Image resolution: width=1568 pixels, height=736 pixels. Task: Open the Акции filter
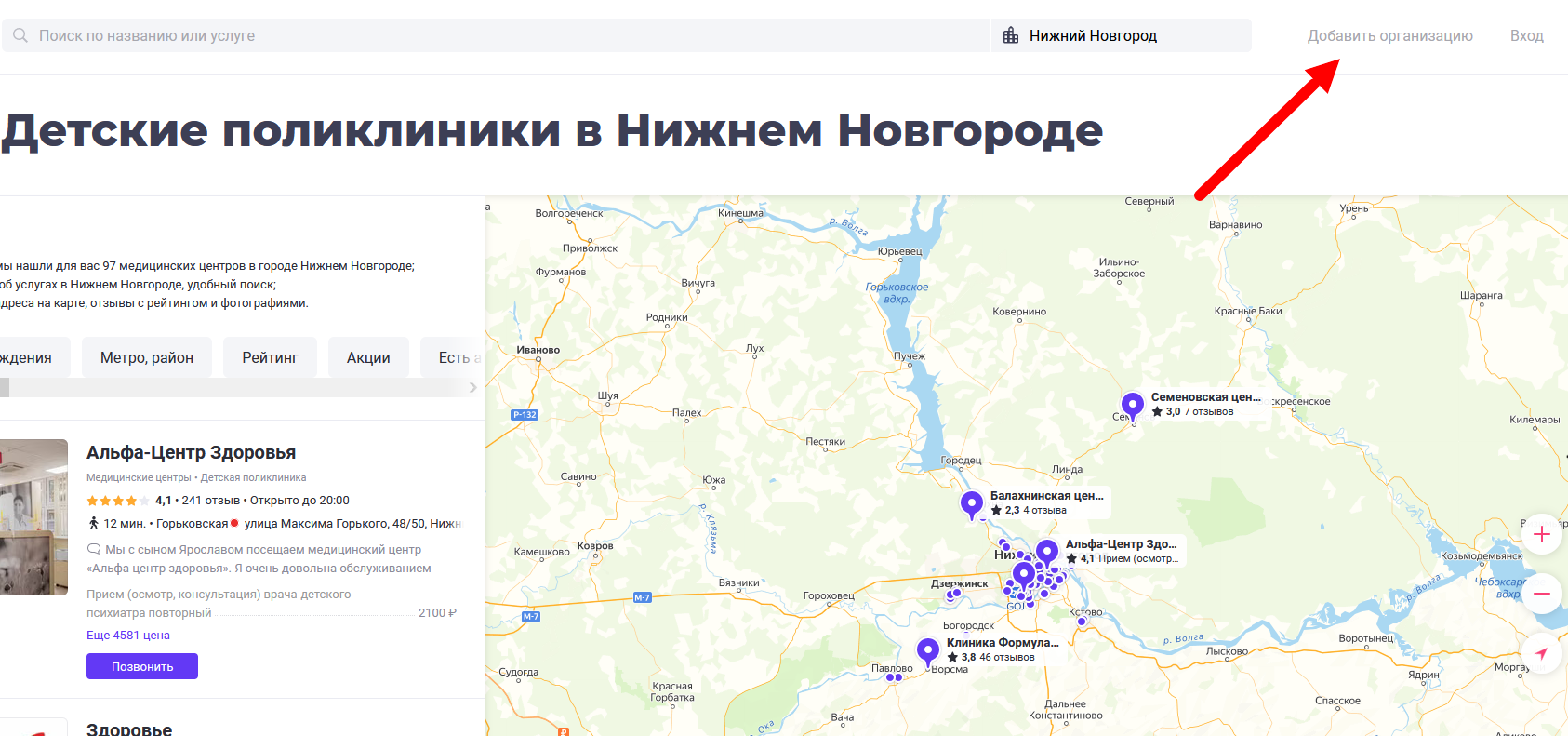[368, 358]
